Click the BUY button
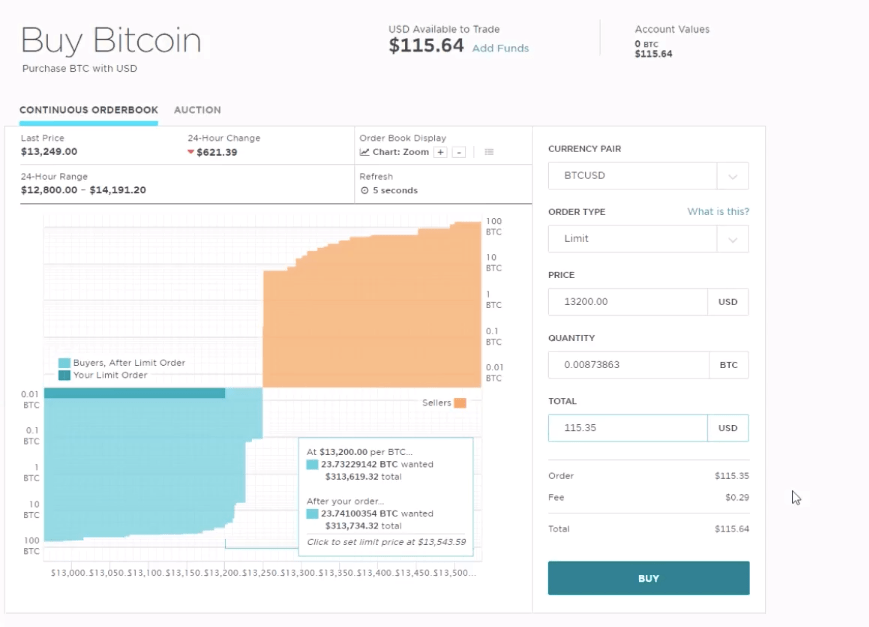Viewport: 869px width, 627px height. click(648, 578)
